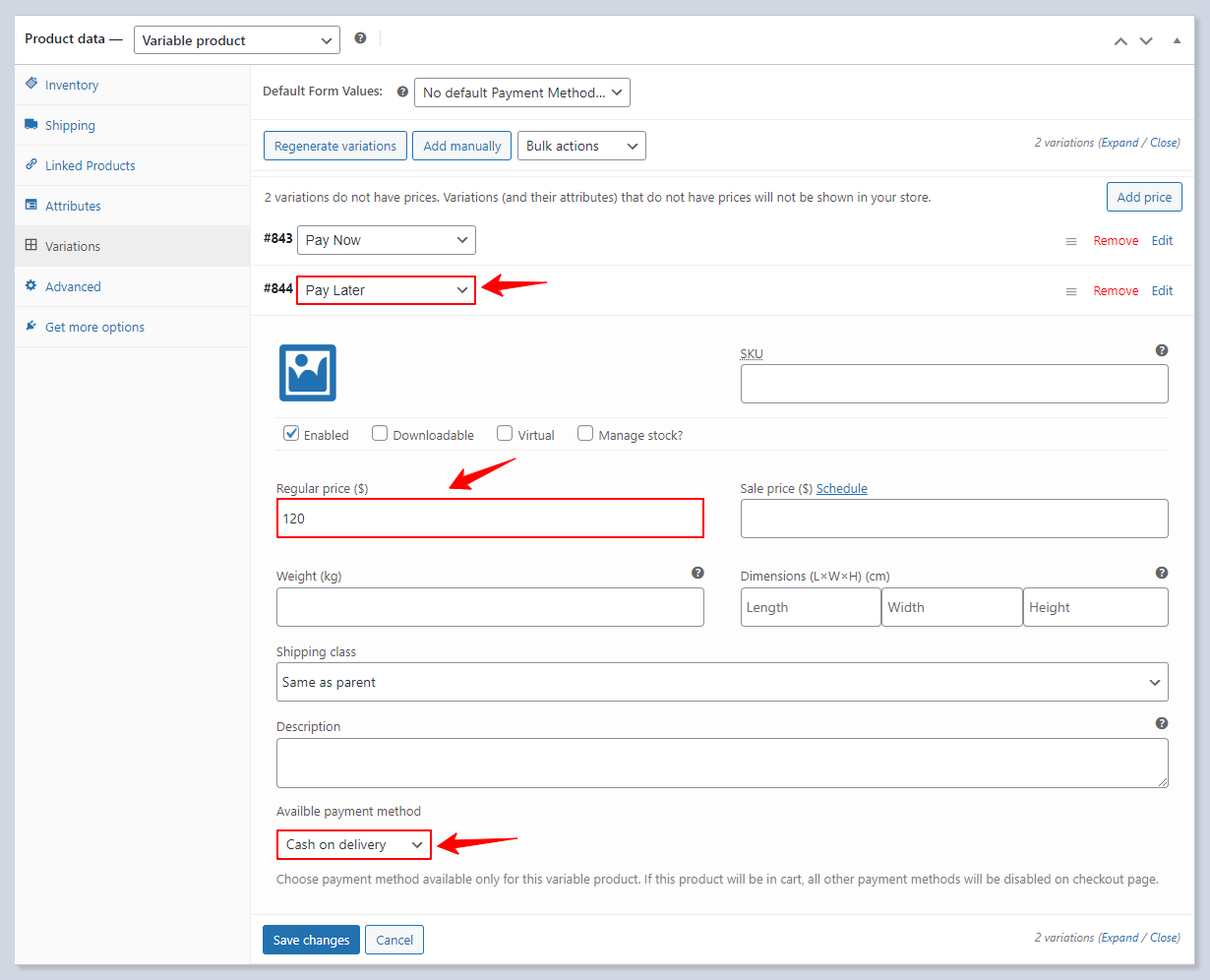Tick the Downloadable checkbox
The image size is (1210, 980).
pyautogui.click(x=380, y=433)
